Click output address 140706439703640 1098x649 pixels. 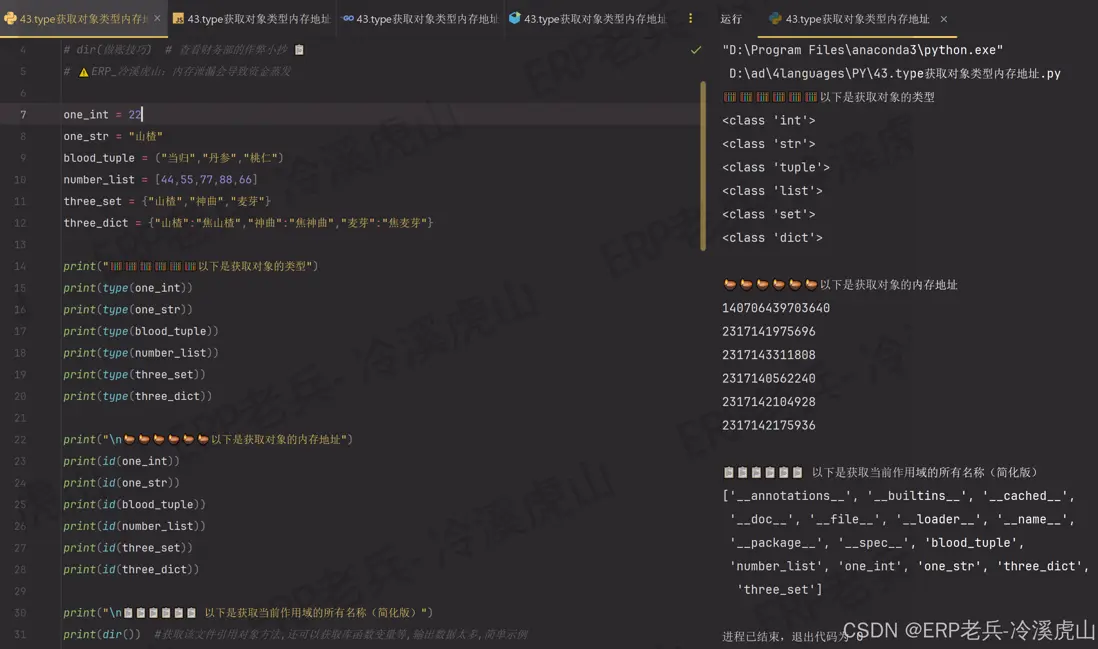pos(776,308)
